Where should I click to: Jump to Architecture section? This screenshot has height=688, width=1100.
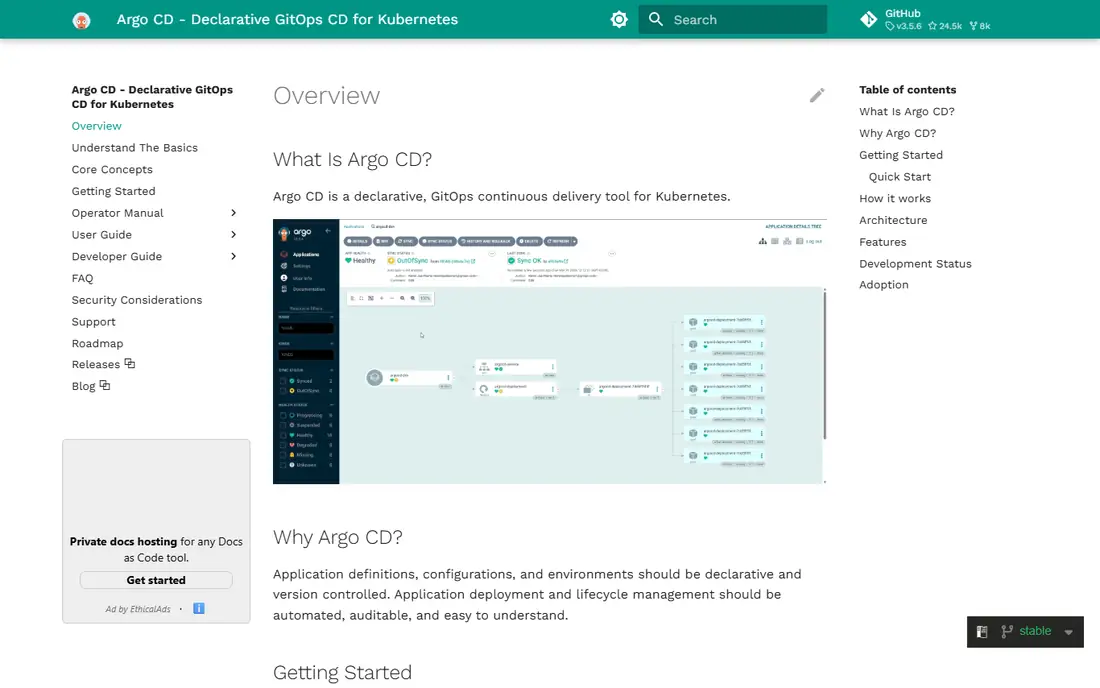coord(893,220)
